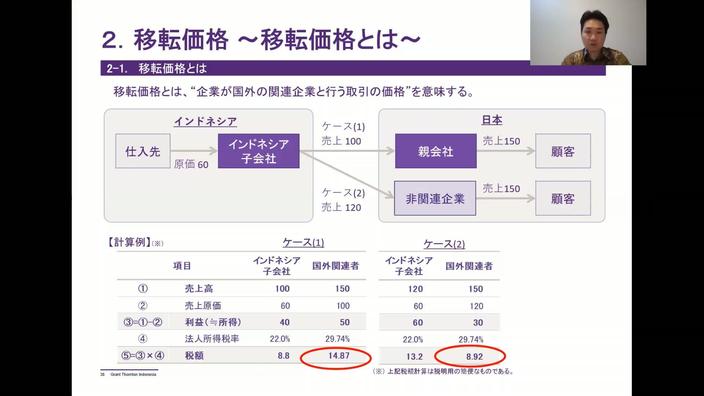
Task: Click the underlined インドネシア region title
Action: point(205,121)
